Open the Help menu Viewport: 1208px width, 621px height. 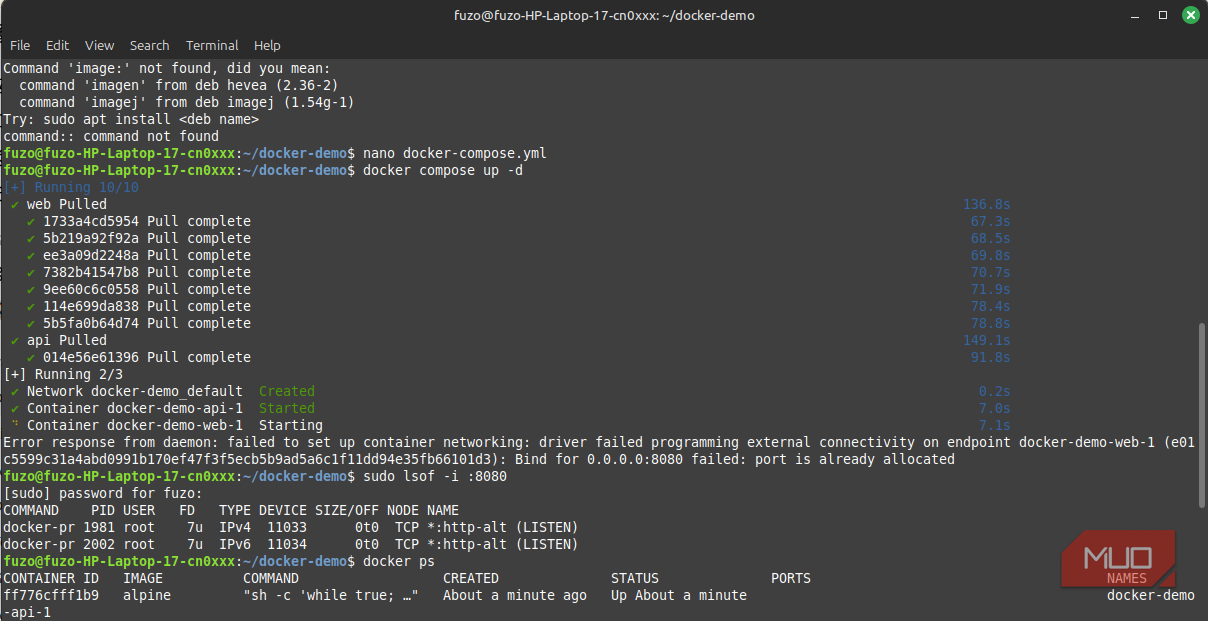[267, 45]
